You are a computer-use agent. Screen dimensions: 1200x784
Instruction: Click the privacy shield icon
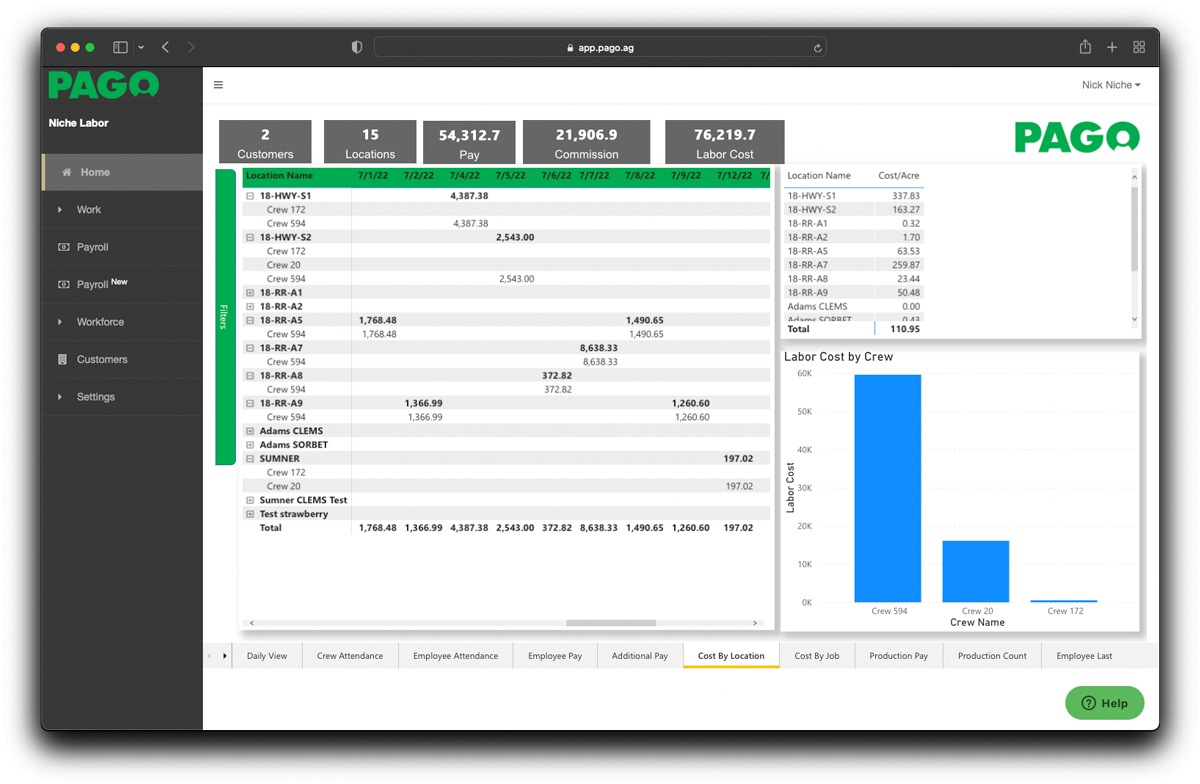point(357,47)
